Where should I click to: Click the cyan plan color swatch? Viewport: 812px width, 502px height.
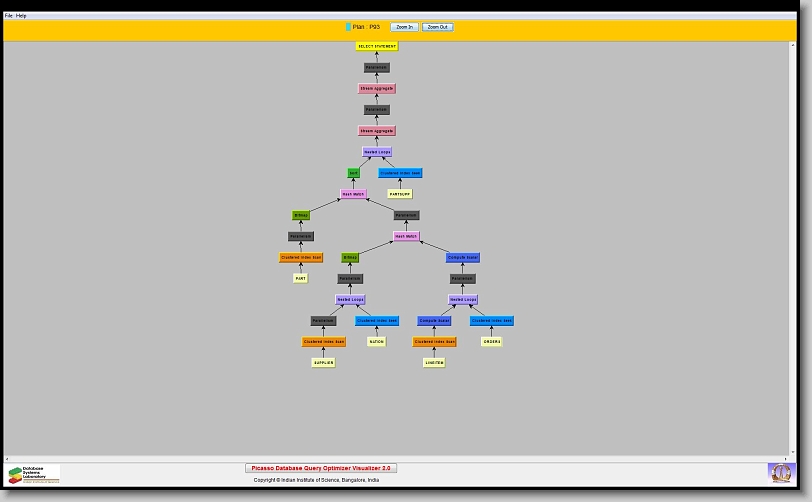click(x=348, y=27)
